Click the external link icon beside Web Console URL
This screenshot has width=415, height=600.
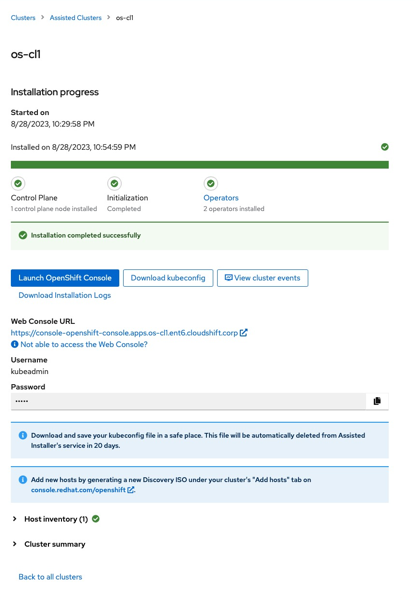click(x=243, y=333)
